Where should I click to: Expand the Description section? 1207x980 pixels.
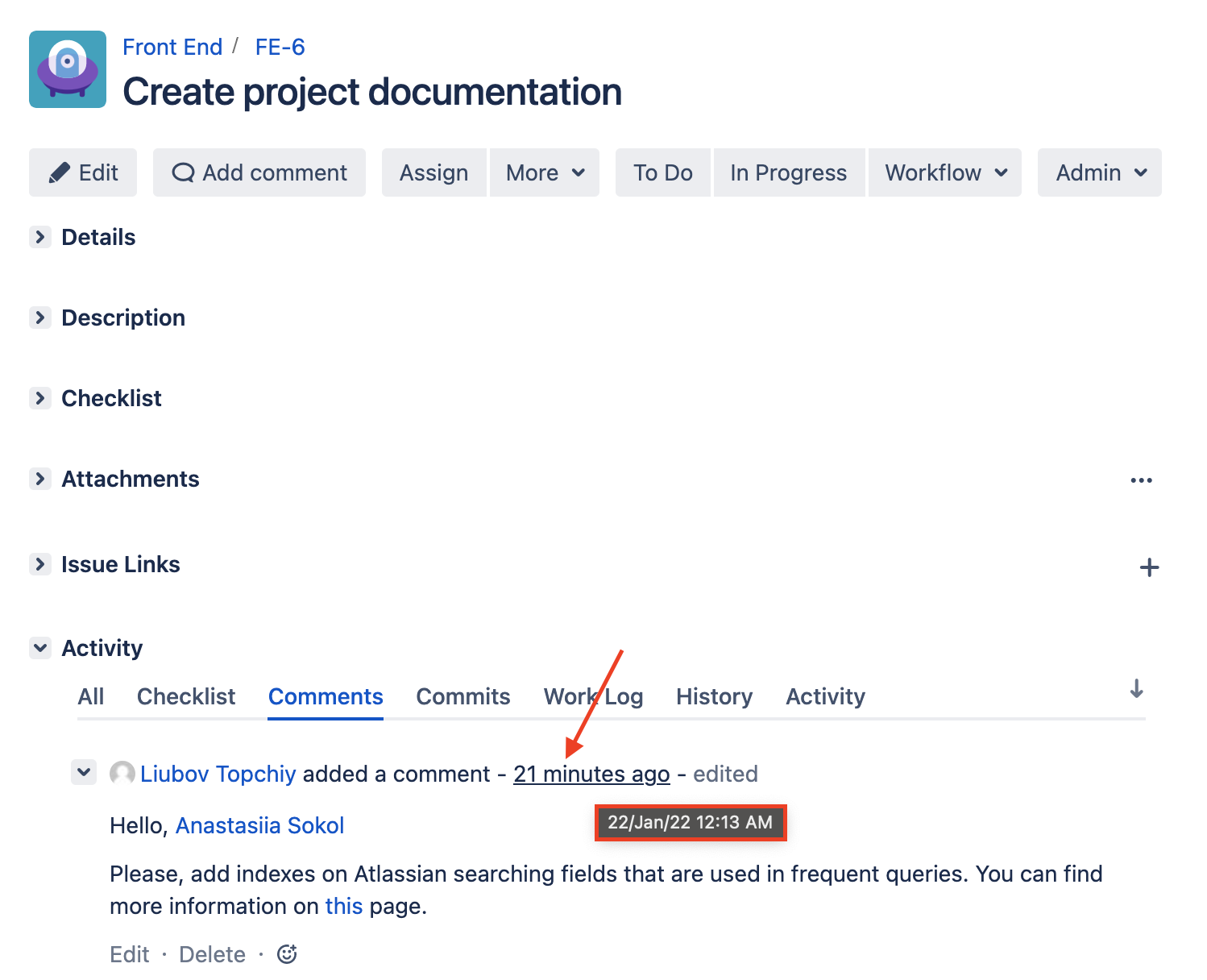coord(39,318)
